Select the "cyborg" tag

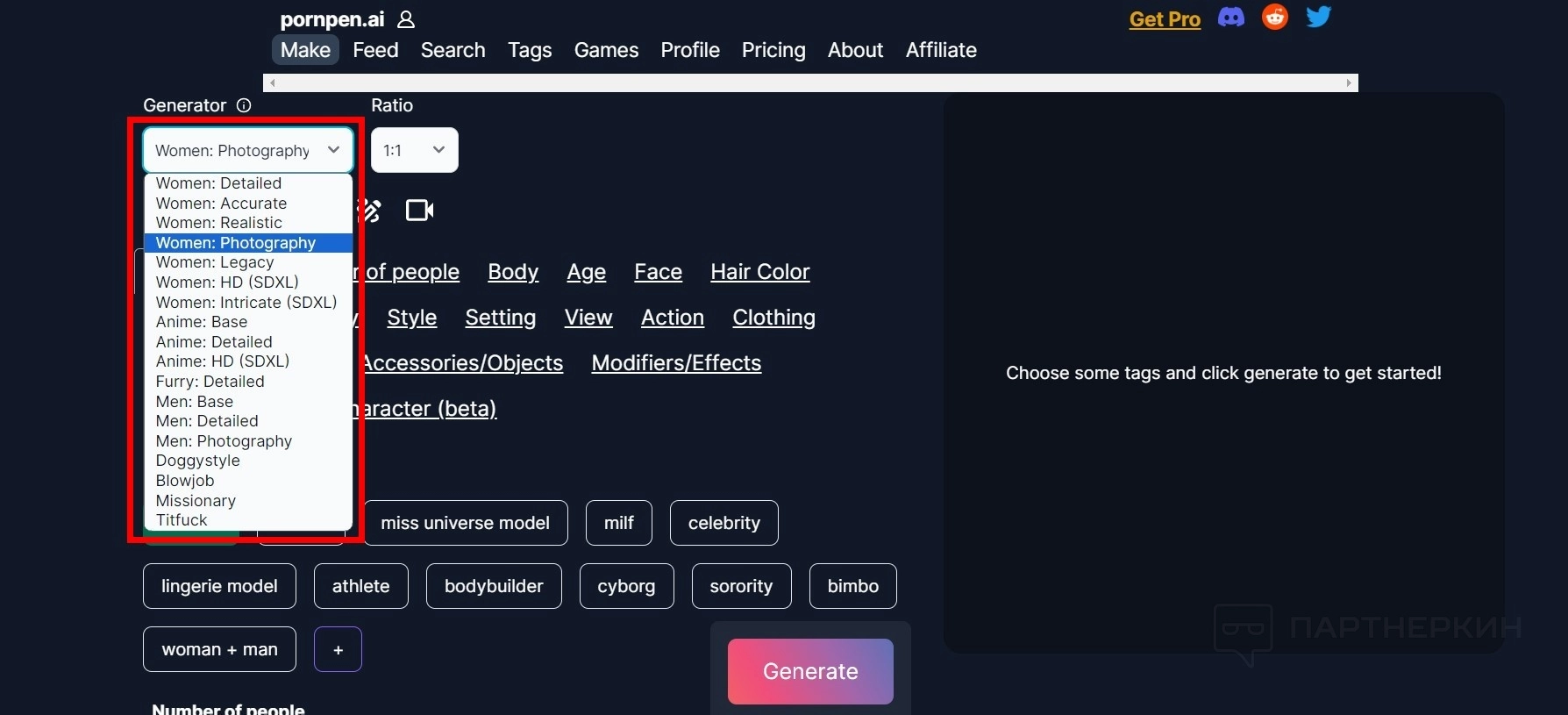click(627, 586)
